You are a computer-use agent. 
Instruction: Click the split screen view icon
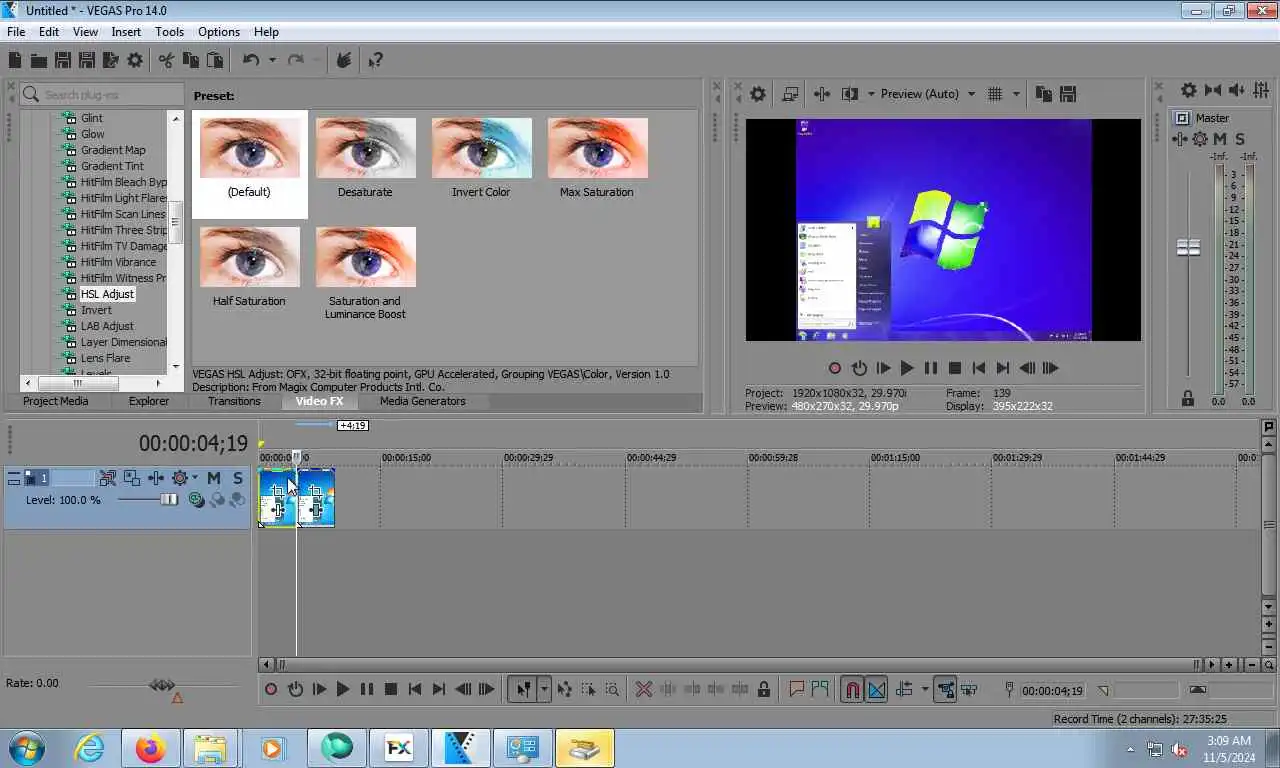tap(850, 94)
